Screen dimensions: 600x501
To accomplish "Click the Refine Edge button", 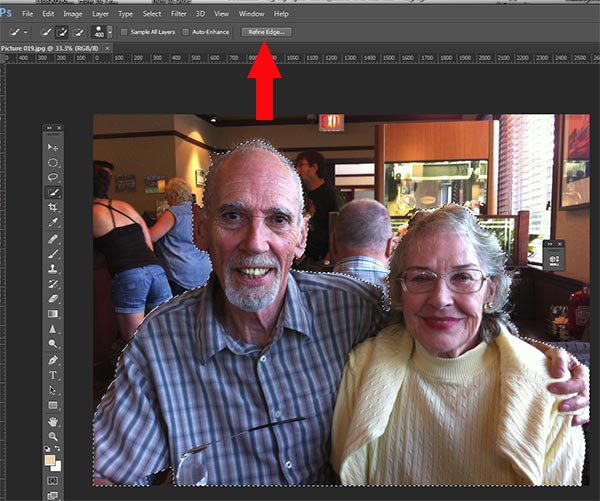I will (x=266, y=32).
